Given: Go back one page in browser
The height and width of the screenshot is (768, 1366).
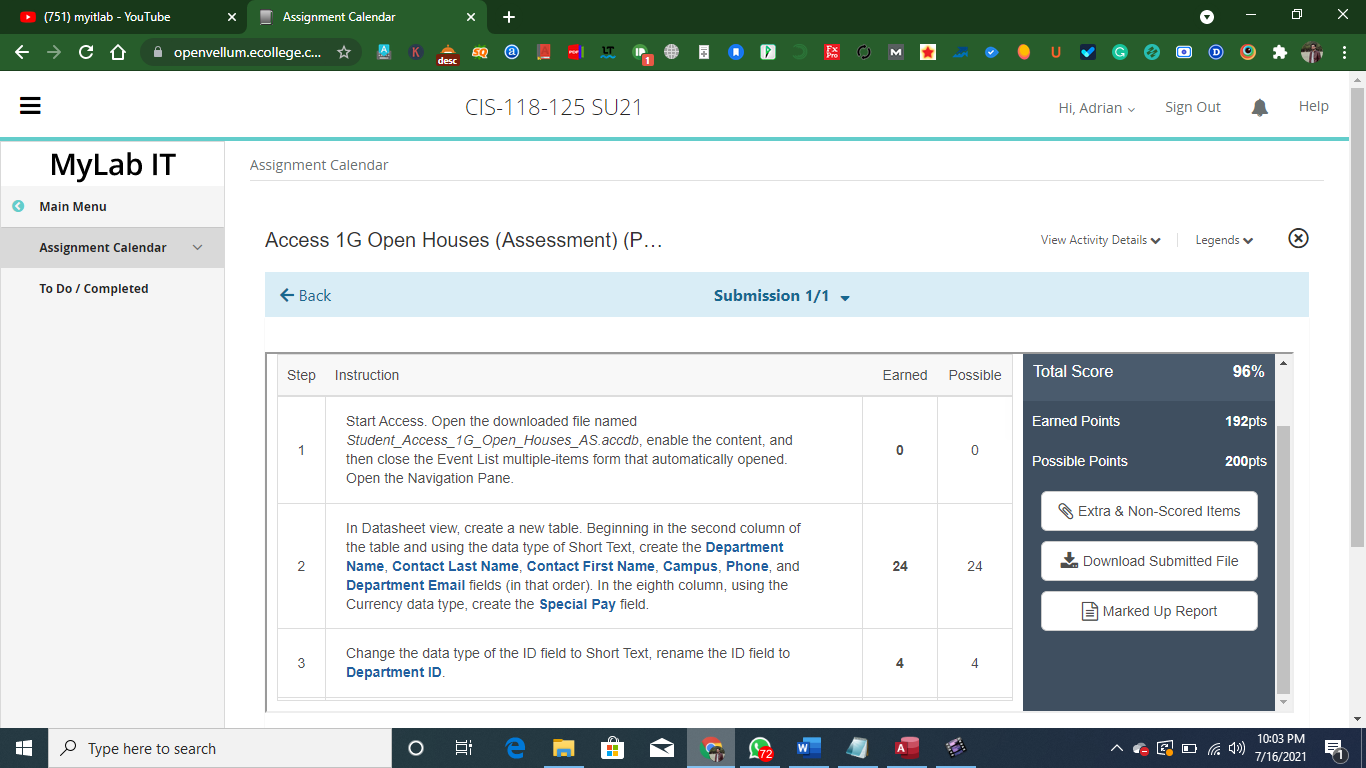Looking at the screenshot, I should (22, 52).
